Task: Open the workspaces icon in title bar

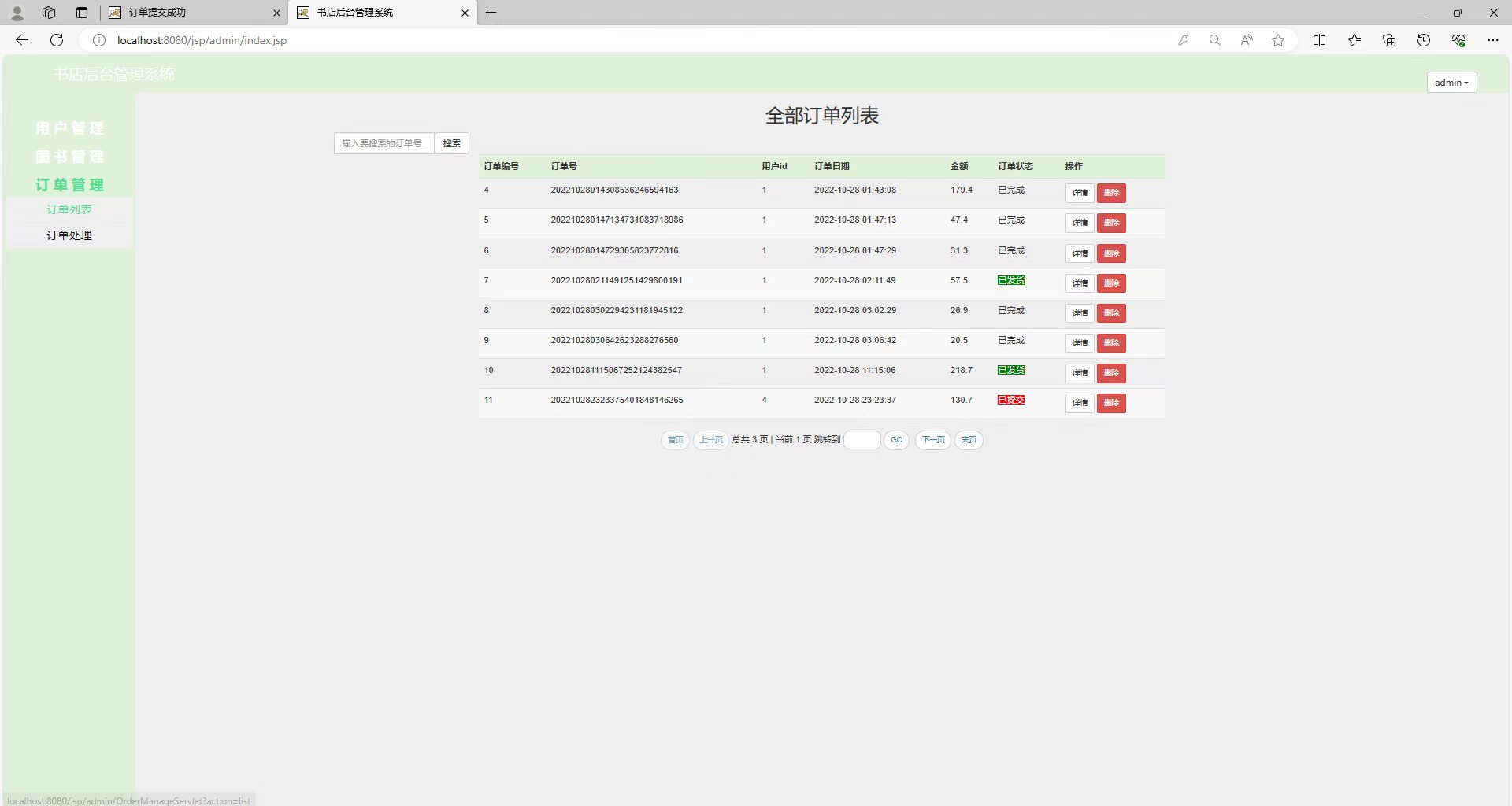Action: pyautogui.click(x=49, y=13)
